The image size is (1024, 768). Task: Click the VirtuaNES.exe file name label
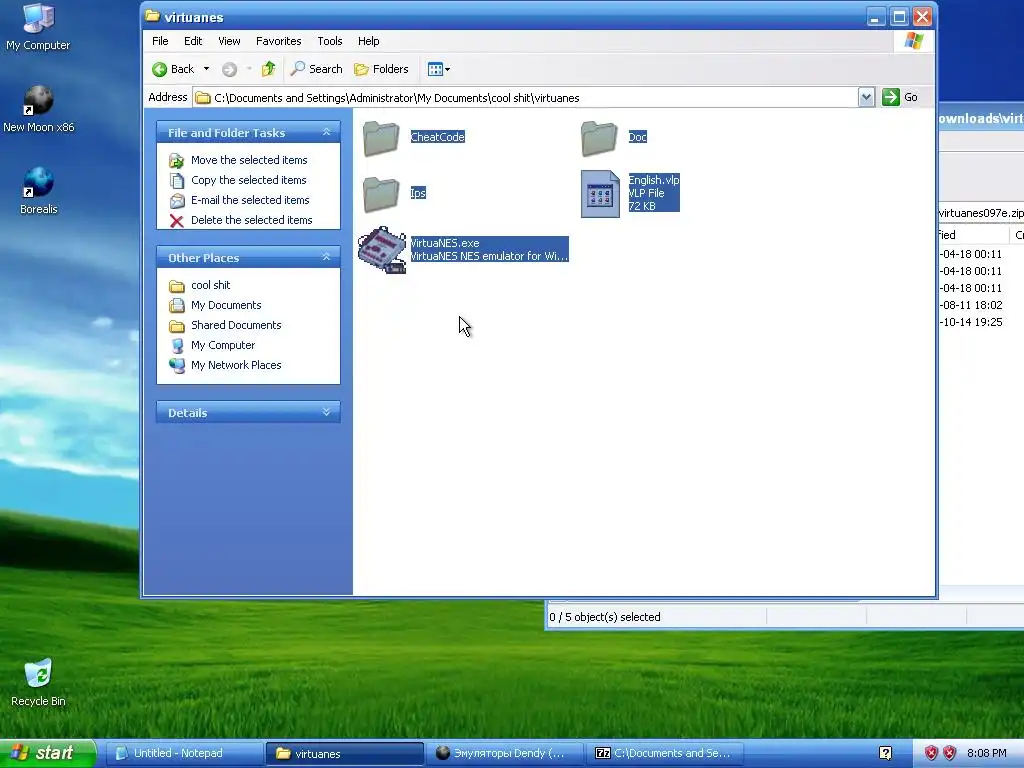pos(445,243)
